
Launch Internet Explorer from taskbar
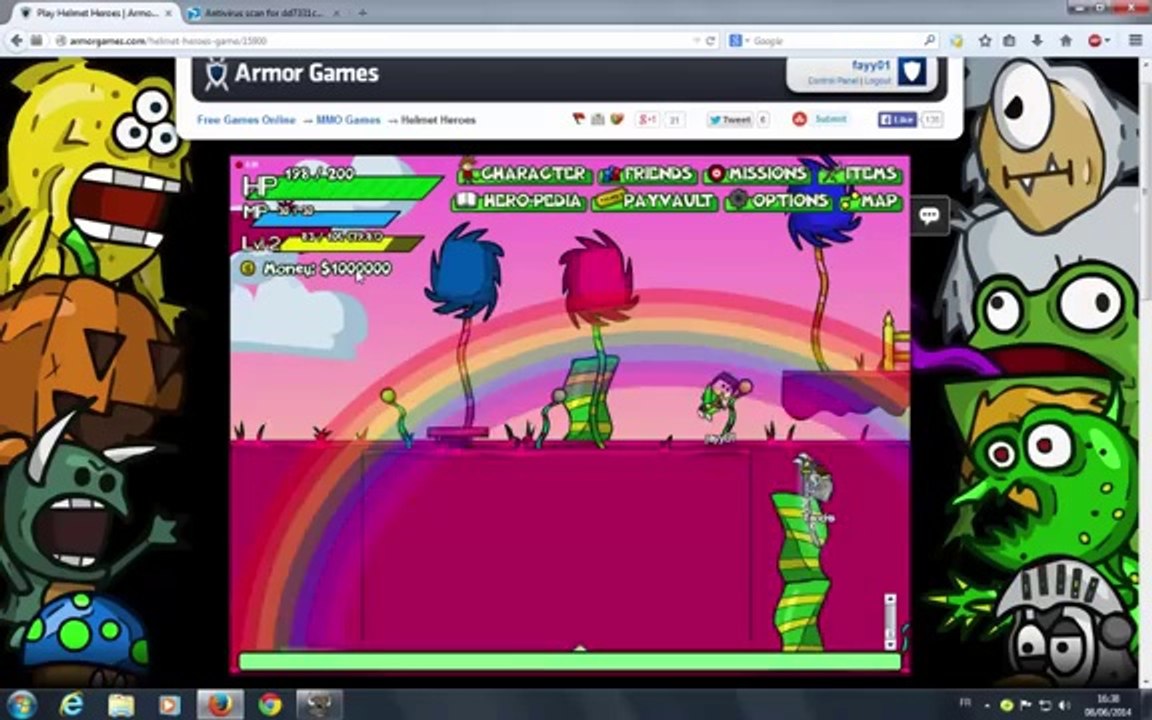click(72, 705)
